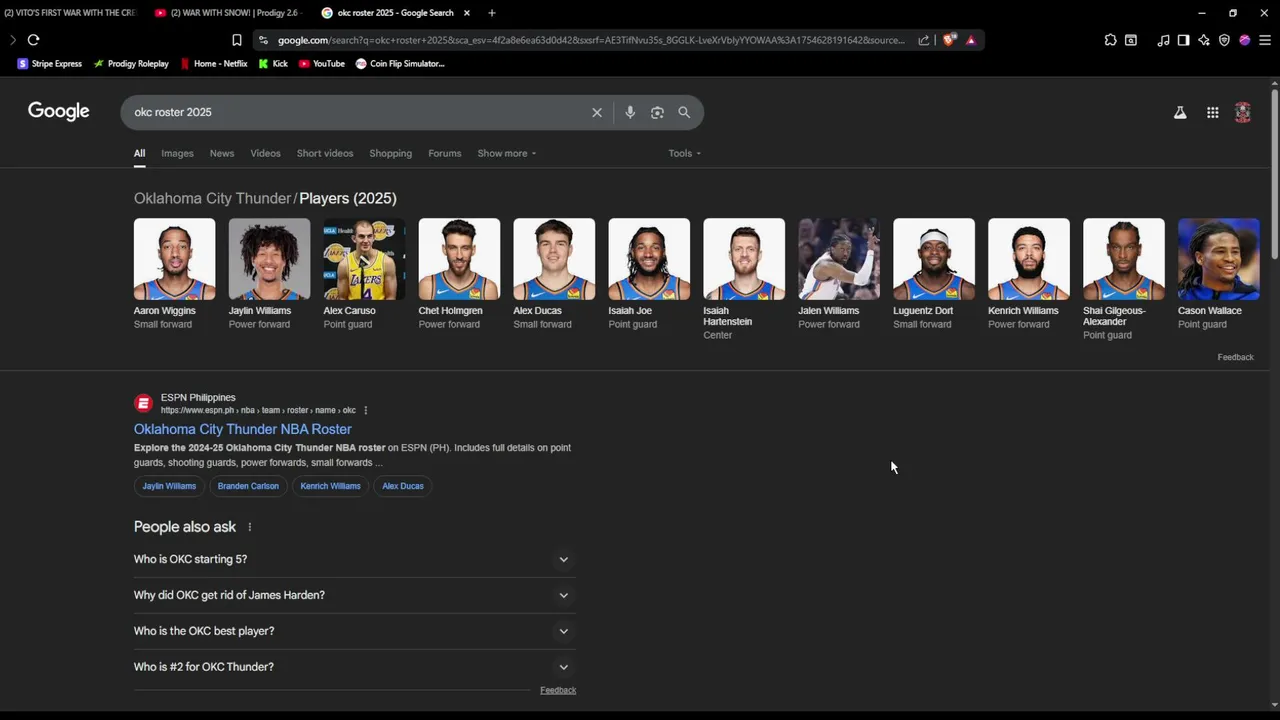1280x720 pixels.
Task: Click the Kenrich Williams sitelink chip
Action: pyautogui.click(x=330, y=486)
